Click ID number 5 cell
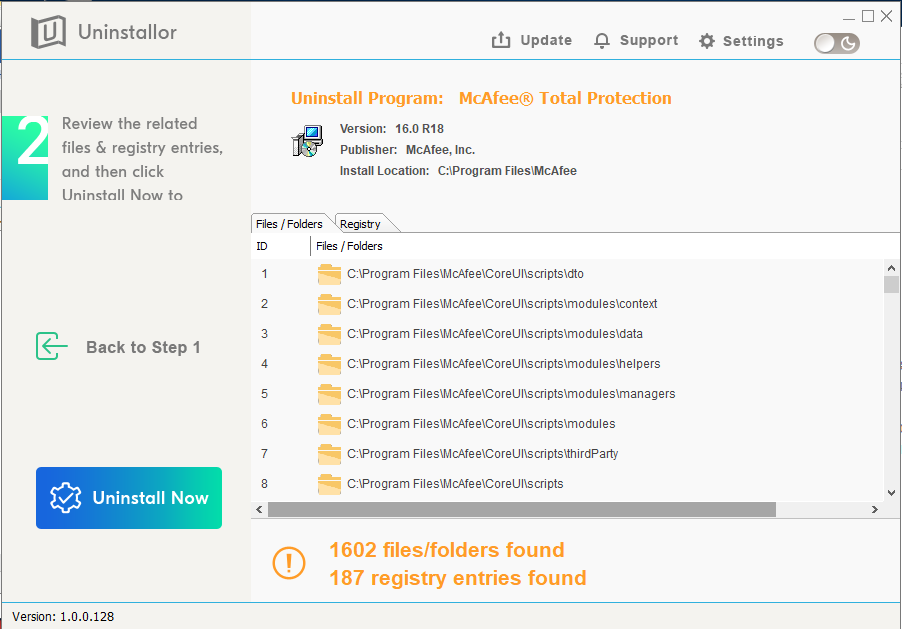The height and width of the screenshot is (629, 902). tap(264, 394)
